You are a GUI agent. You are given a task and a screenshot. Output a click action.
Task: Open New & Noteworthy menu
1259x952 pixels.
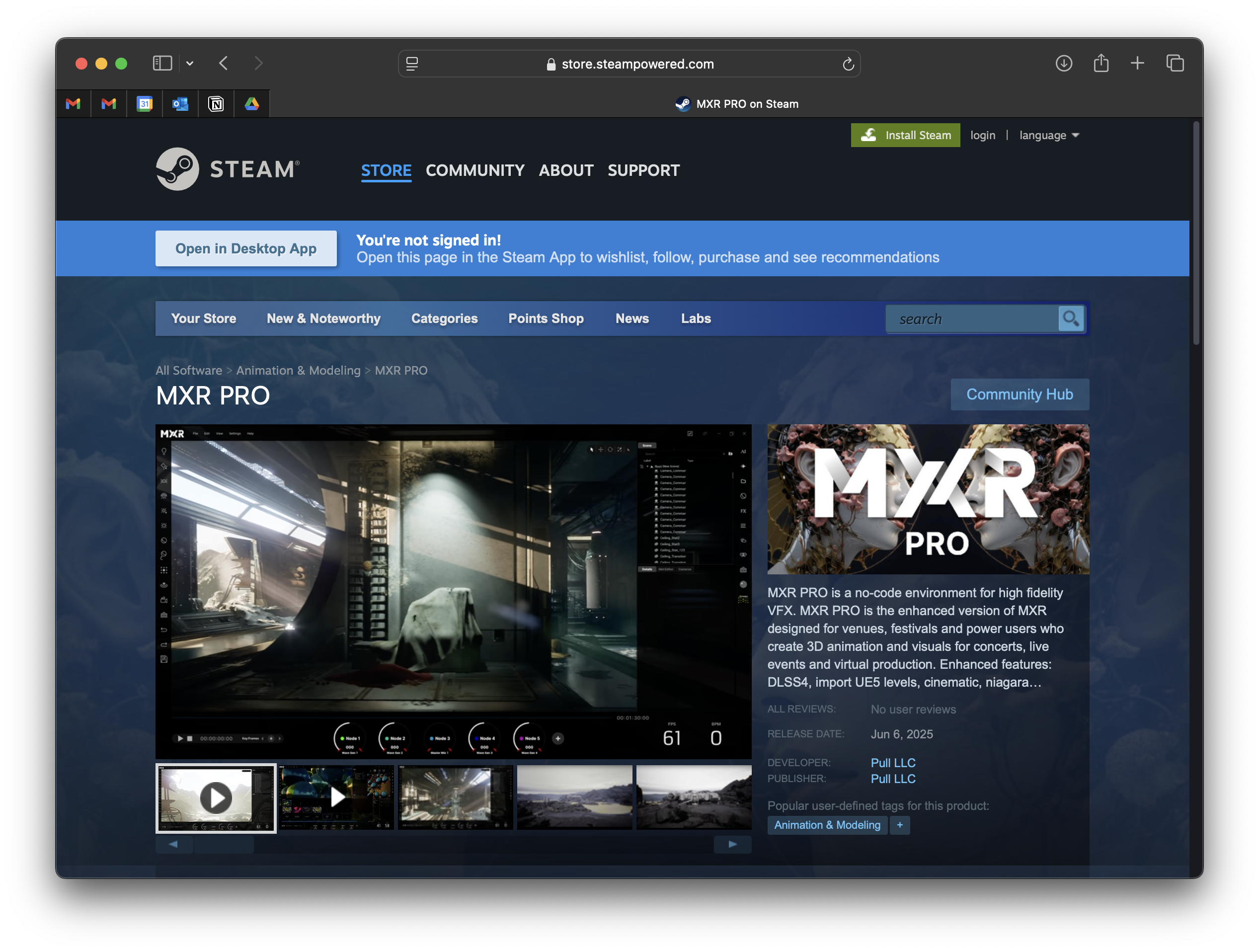coord(323,318)
